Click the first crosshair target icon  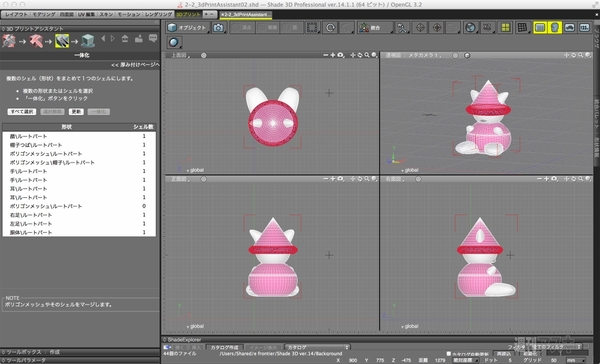point(421,28)
